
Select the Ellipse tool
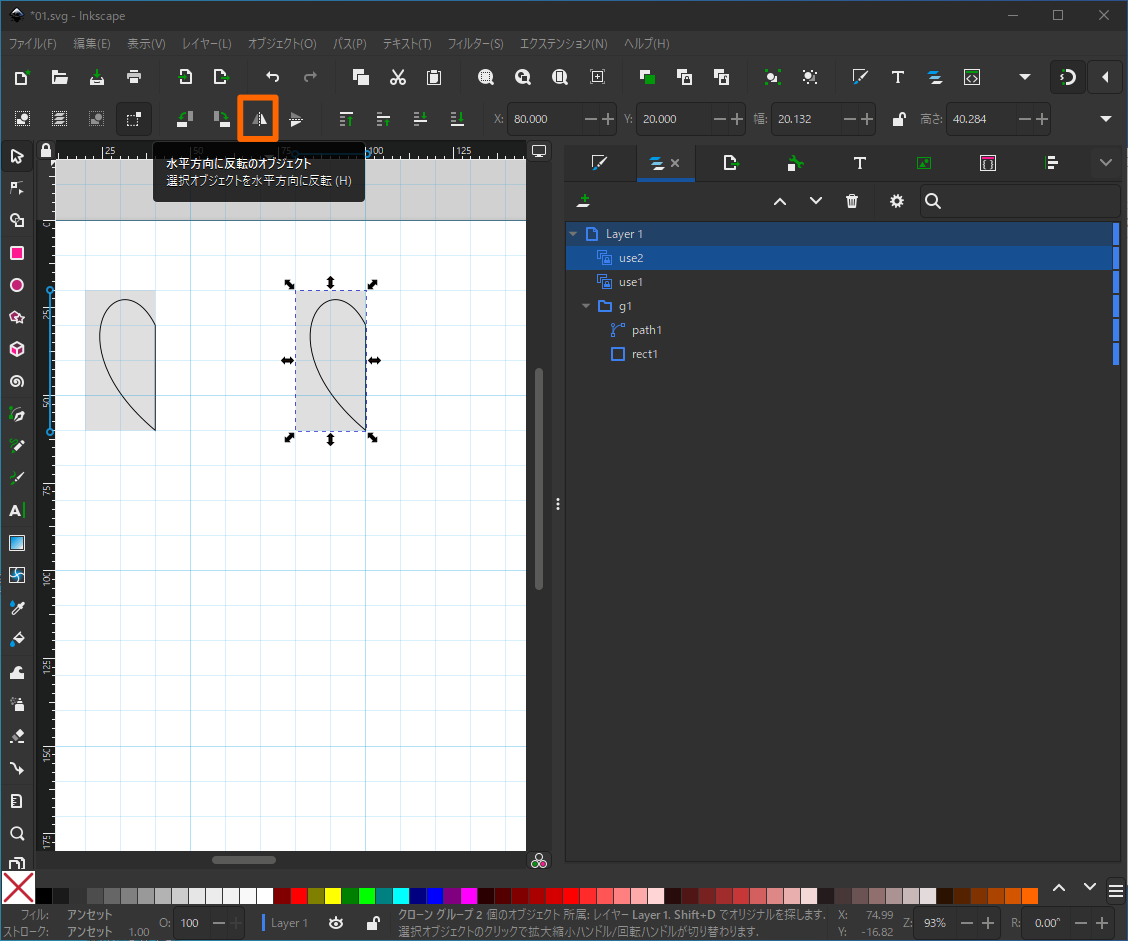point(17,286)
